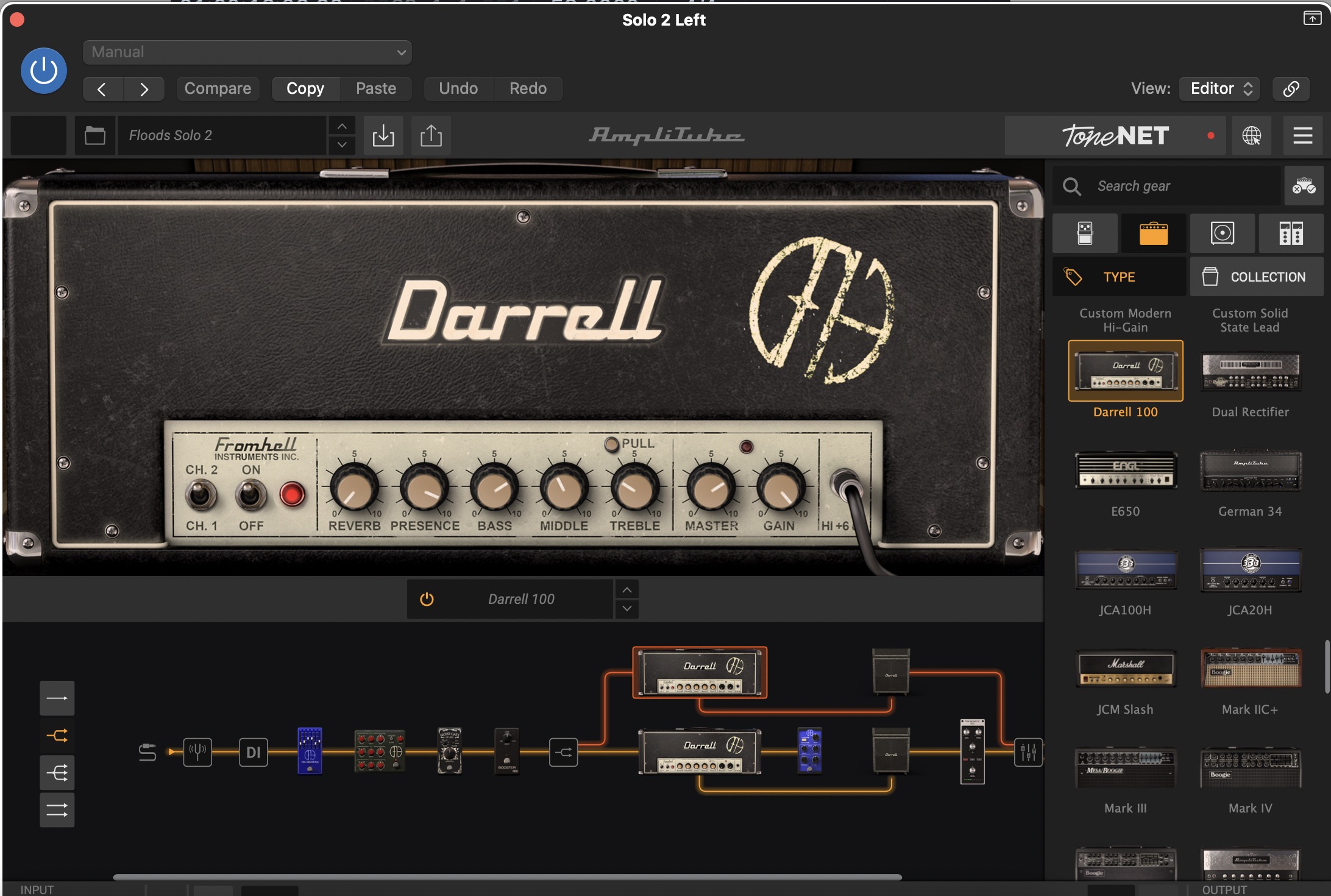Click the Compare button
This screenshot has width=1331, height=896.
[218, 89]
